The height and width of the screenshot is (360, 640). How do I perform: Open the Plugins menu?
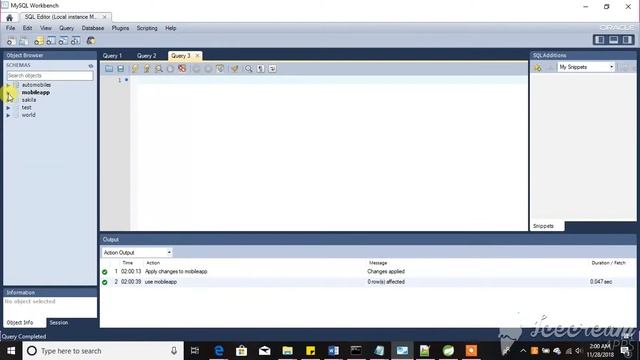(x=120, y=28)
